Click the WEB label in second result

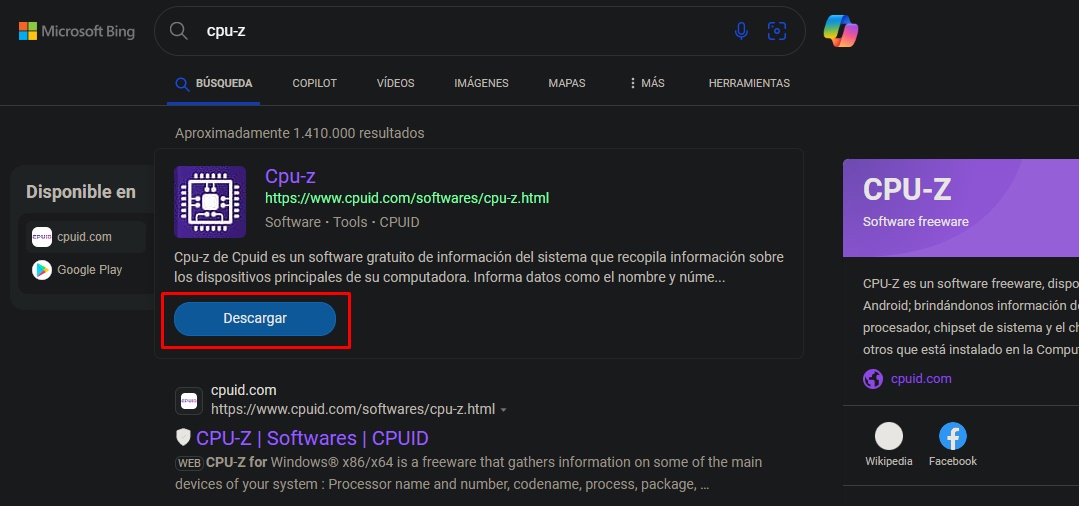[x=189, y=463]
